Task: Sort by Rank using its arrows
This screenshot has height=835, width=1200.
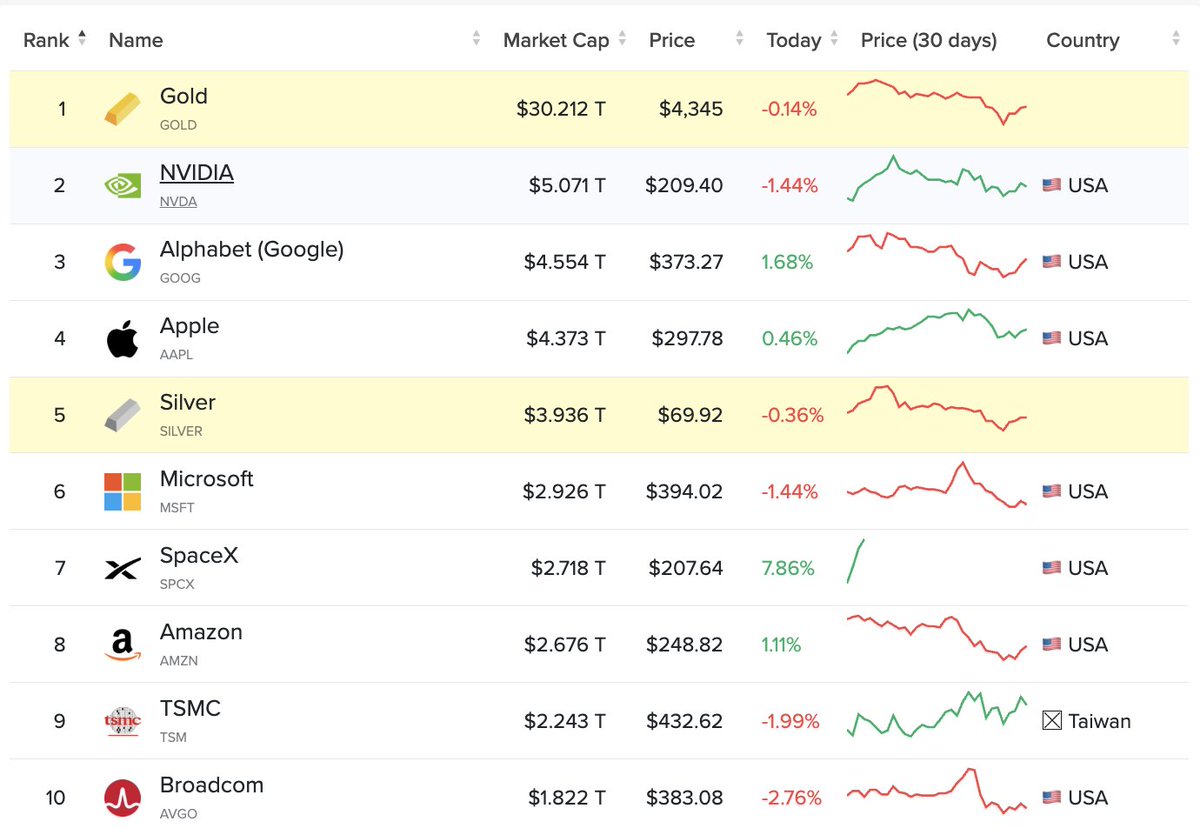Action: click(82, 39)
